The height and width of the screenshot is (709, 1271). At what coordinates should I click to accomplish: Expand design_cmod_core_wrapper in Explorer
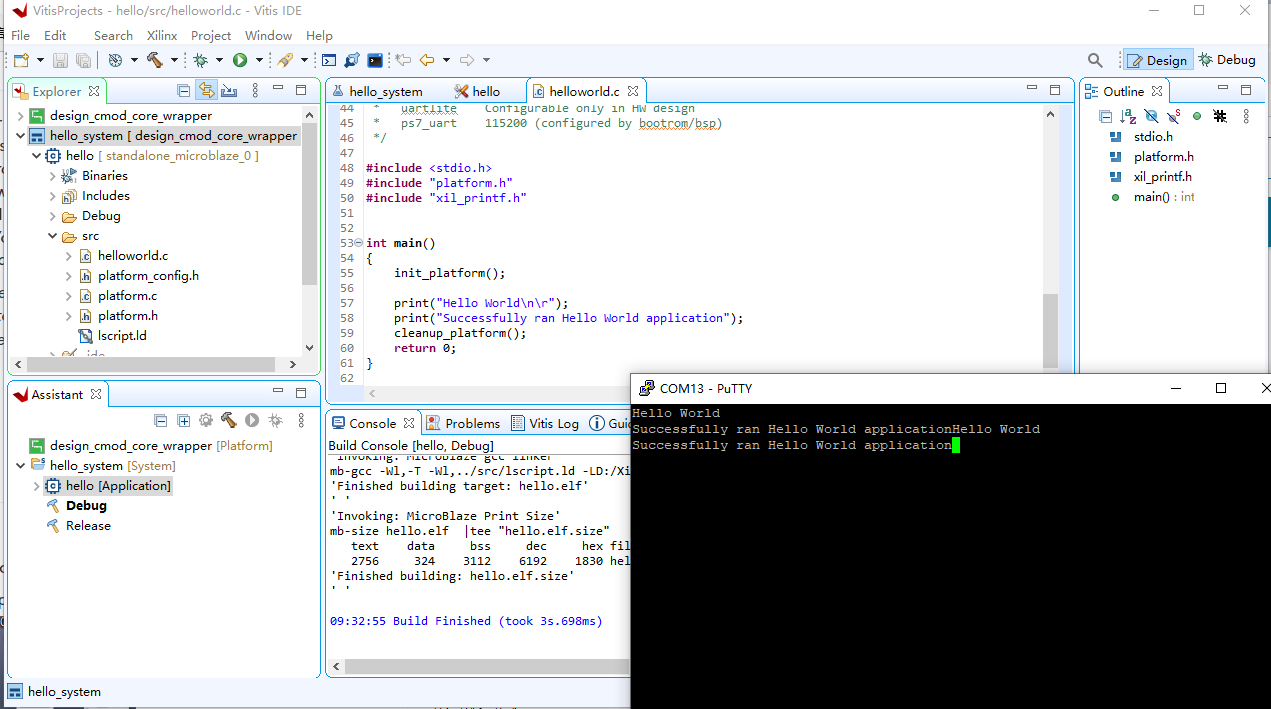coord(20,116)
